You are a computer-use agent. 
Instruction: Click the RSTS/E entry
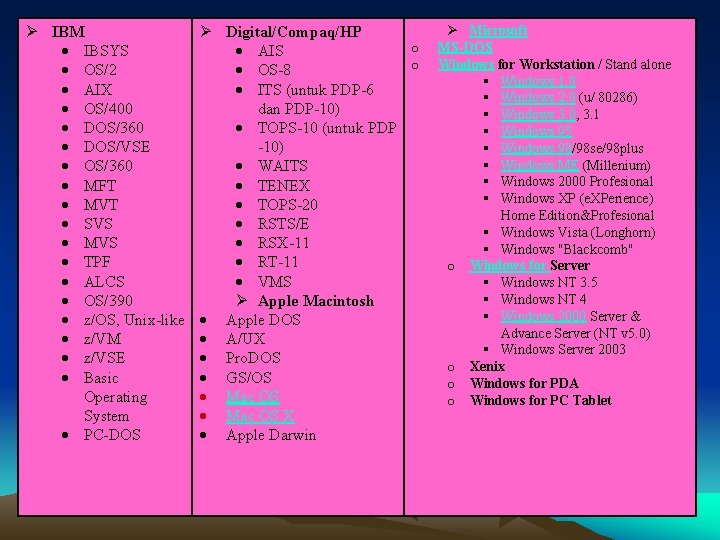(283, 224)
